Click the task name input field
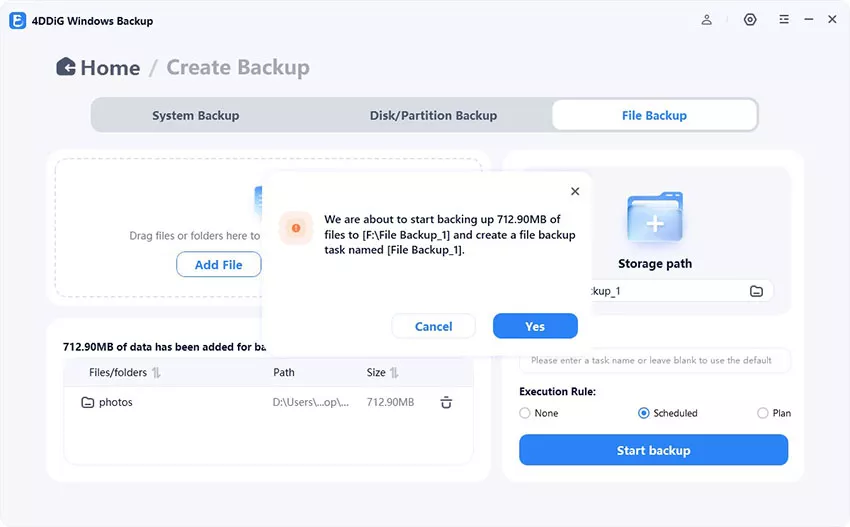The height and width of the screenshot is (527, 850). tap(654, 361)
